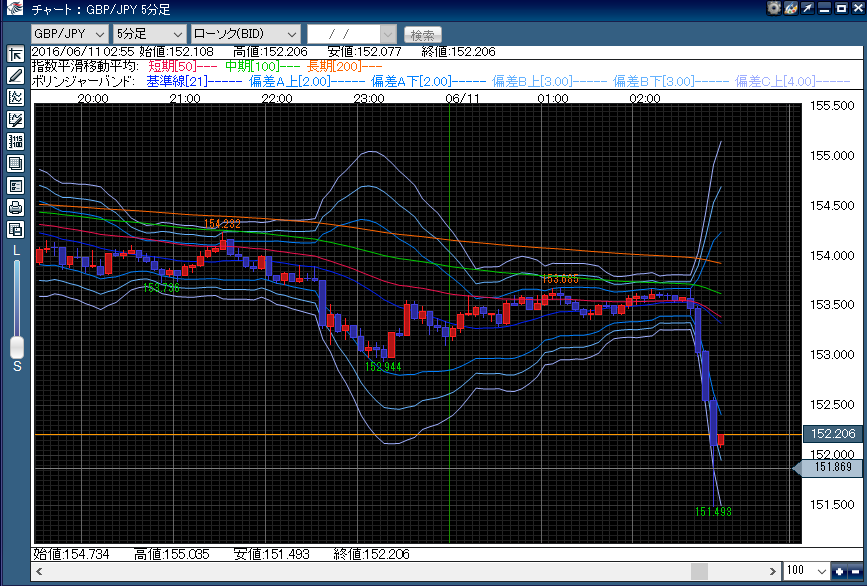This screenshot has height=586, width=867.
Task: Open the checklist settings icon
Action: [x=15, y=186]
